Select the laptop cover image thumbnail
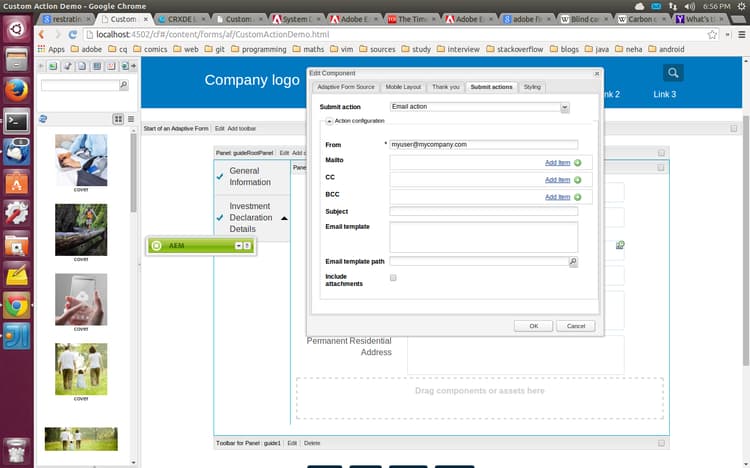 pyautogui.click(x=81, y=160)
